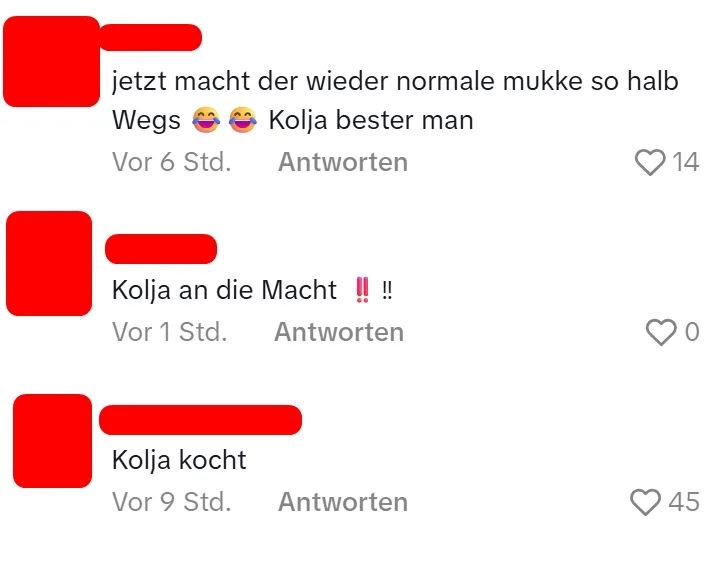Reply to 'Kolja an die Macht' comment
711x562 pixels.
tap(339, 332)
